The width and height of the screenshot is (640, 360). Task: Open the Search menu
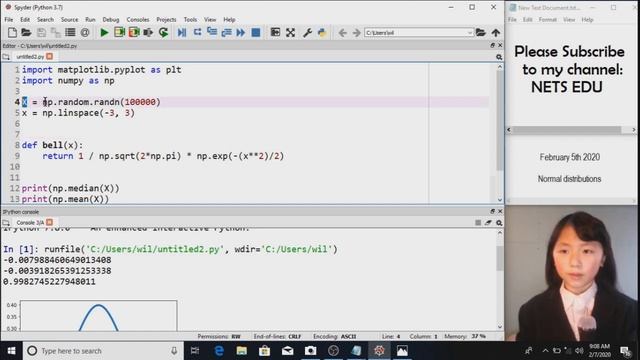pyautogui.click(x=45, y=20)
